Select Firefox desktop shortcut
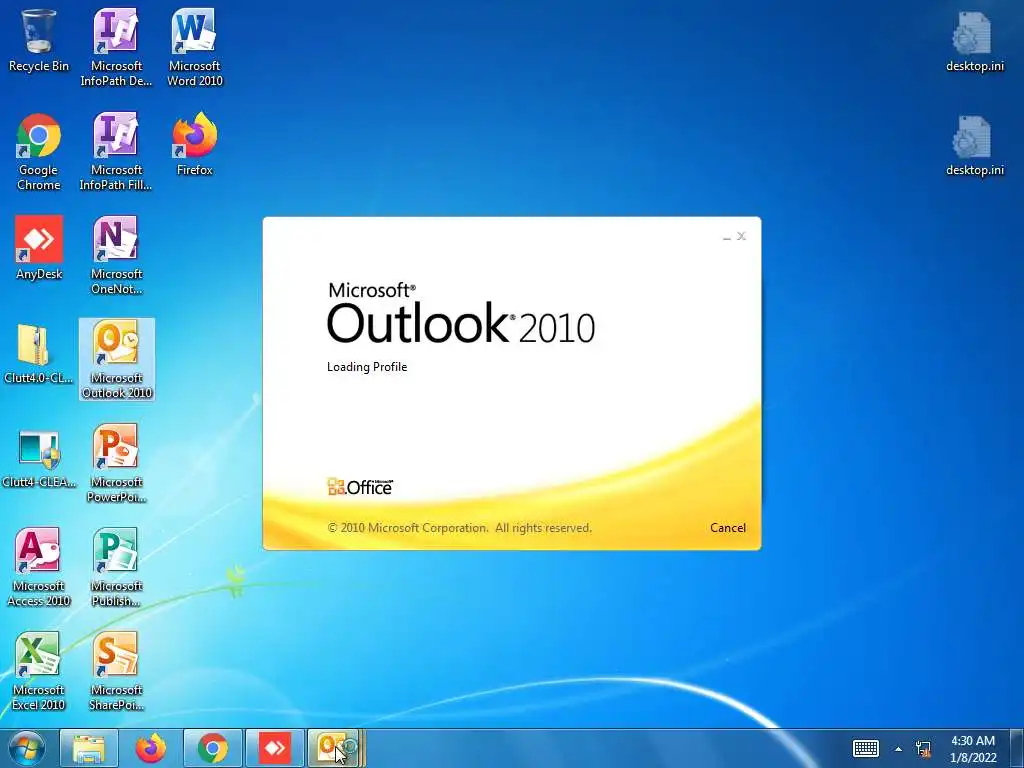Image resolution: width=1024 pixels, height=768 pixels. pyautogui.click(x=195, y=144)
